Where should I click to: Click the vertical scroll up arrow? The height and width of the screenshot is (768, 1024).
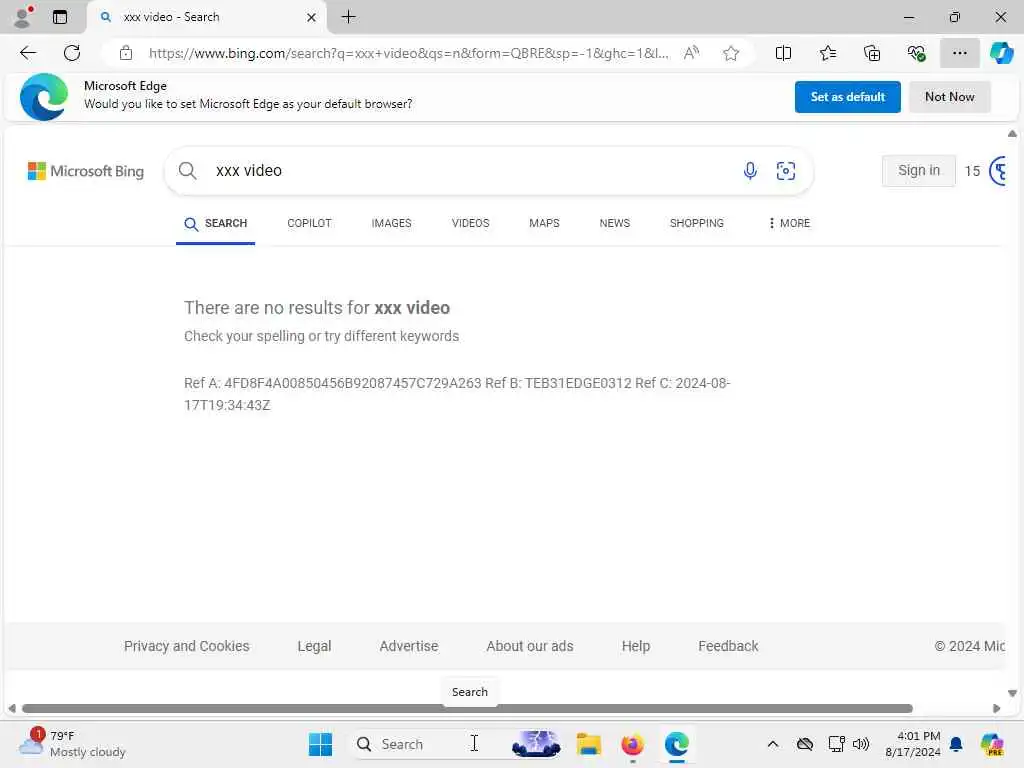pos(1012,134)
